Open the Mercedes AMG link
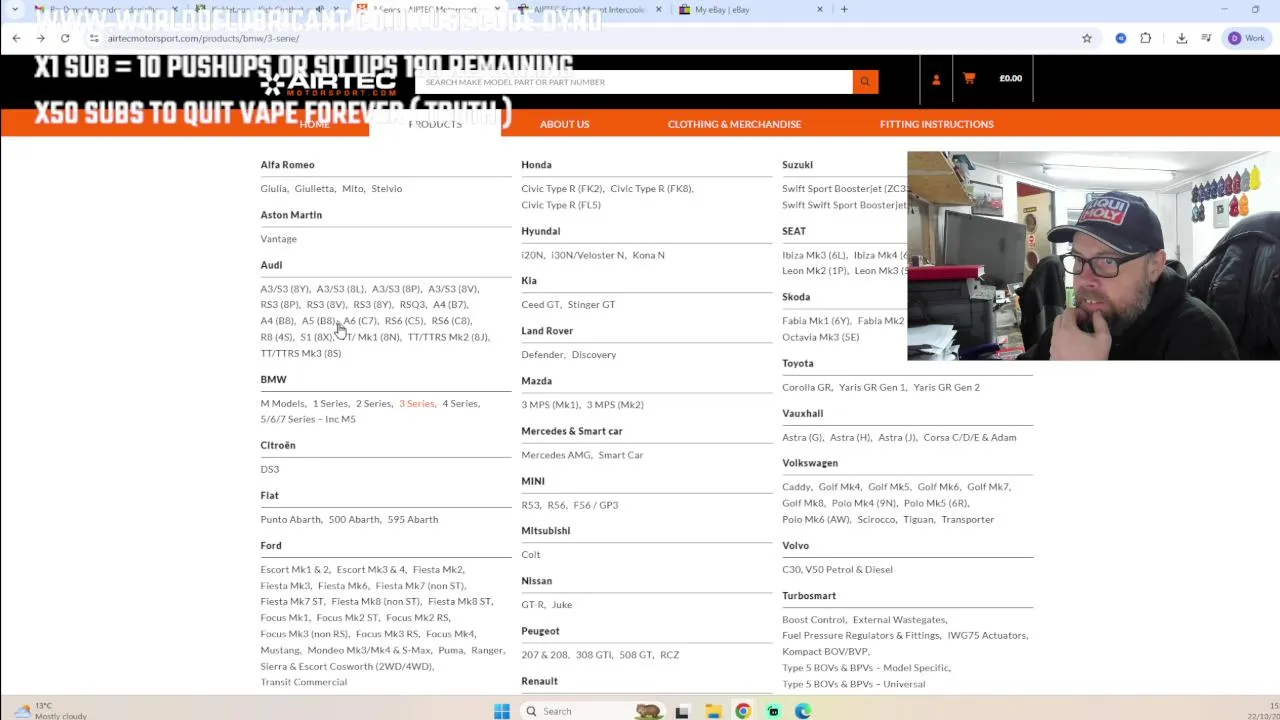The width and height of the screenshot is (1280, 720). [x=556, y=455]
